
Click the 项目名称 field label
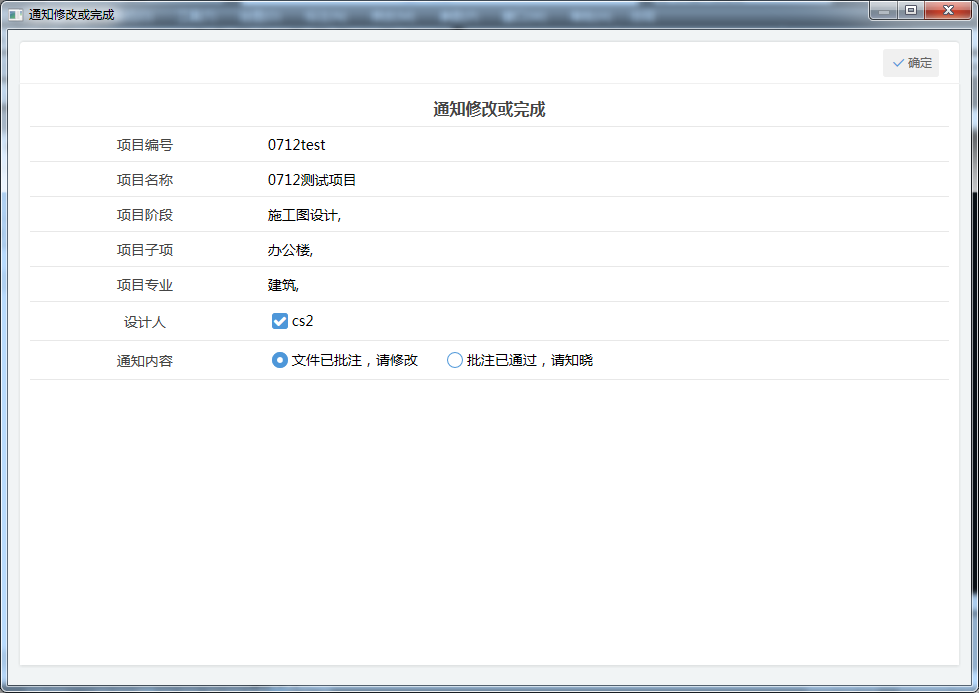pyautogui.click(x=145, y=180)
